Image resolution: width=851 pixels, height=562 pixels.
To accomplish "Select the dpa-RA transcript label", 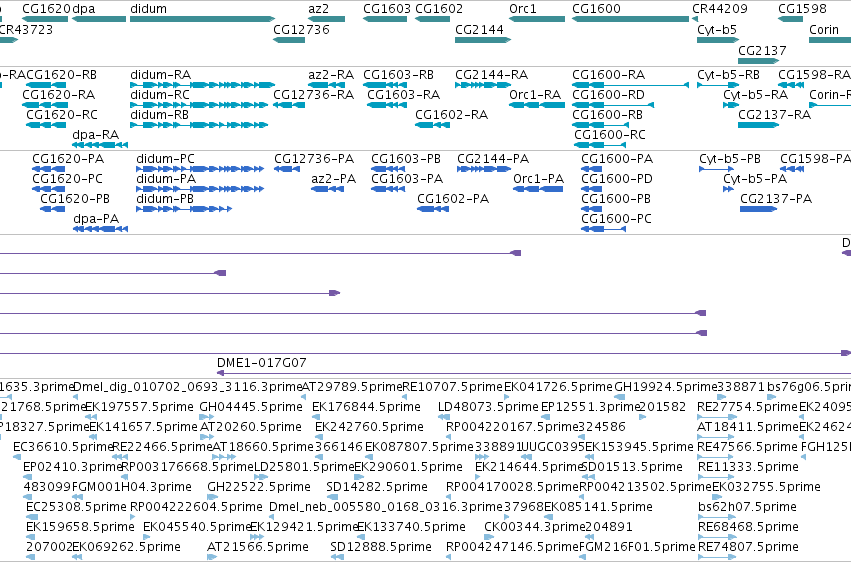I will tap(96, 135).
